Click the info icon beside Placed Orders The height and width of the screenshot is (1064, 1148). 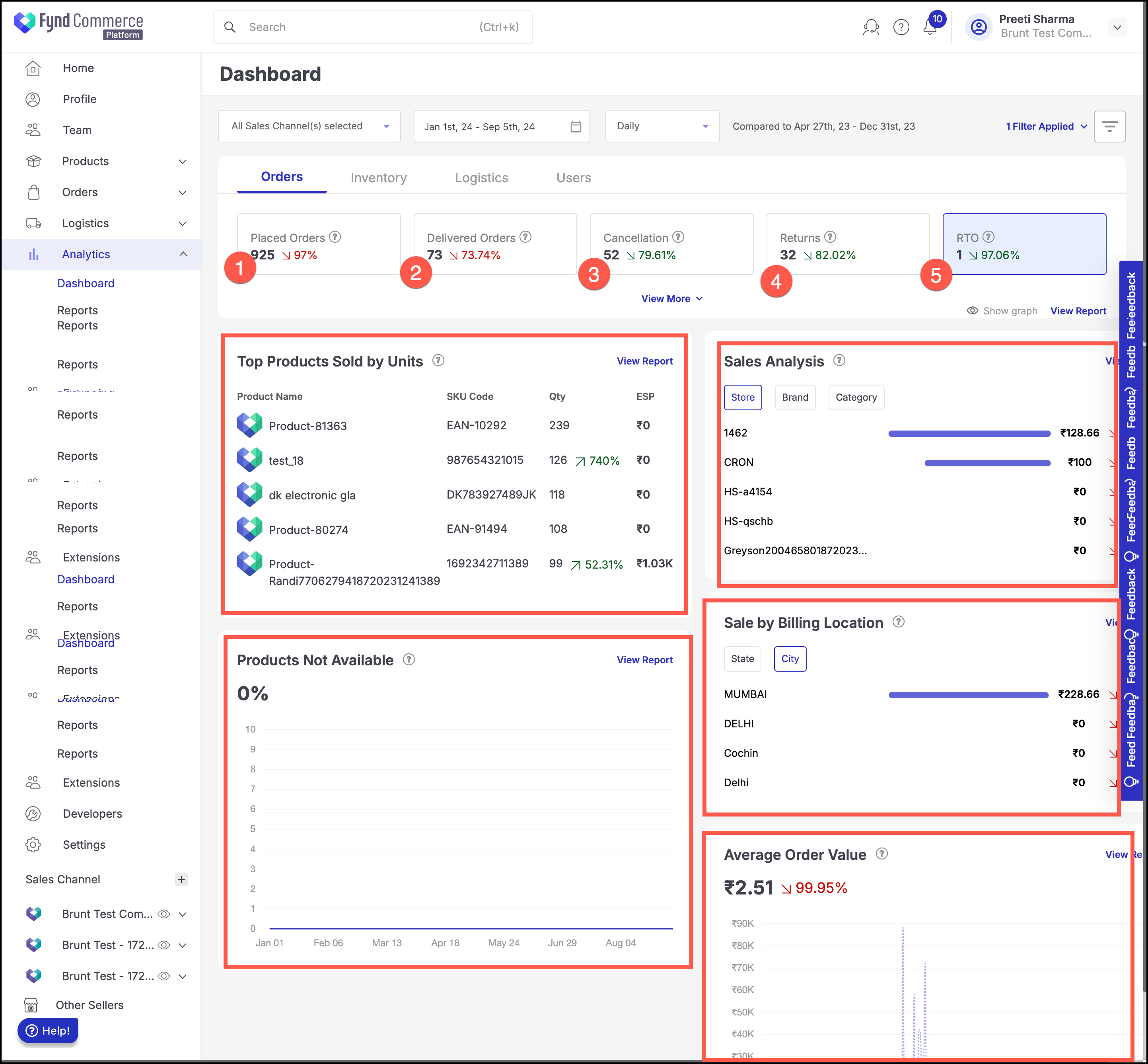click(335, 237)
